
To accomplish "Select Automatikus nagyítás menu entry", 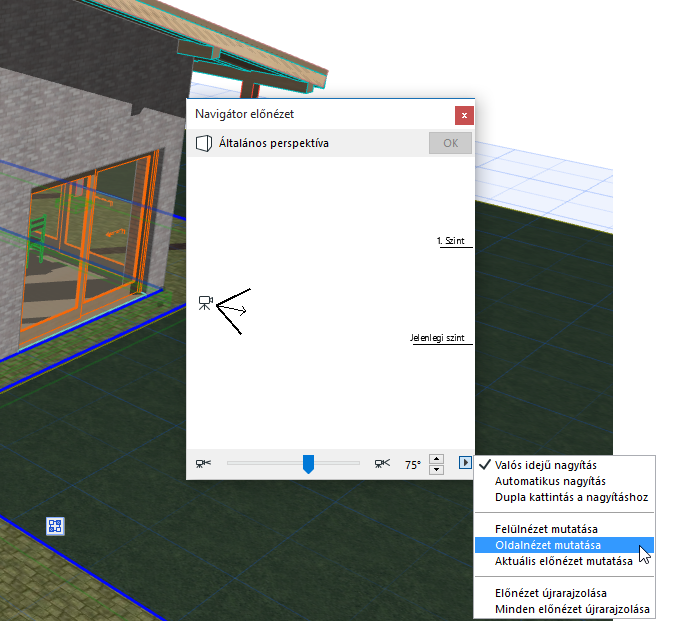I will tap(564, 481).
